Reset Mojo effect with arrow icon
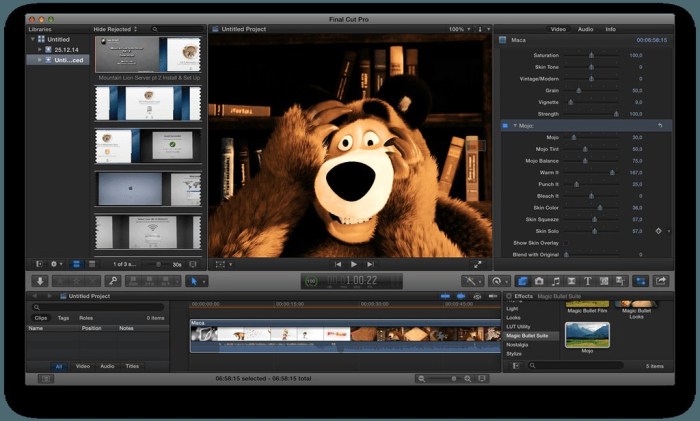Screen dimensions: 700x421 click(x=660, y=125)
